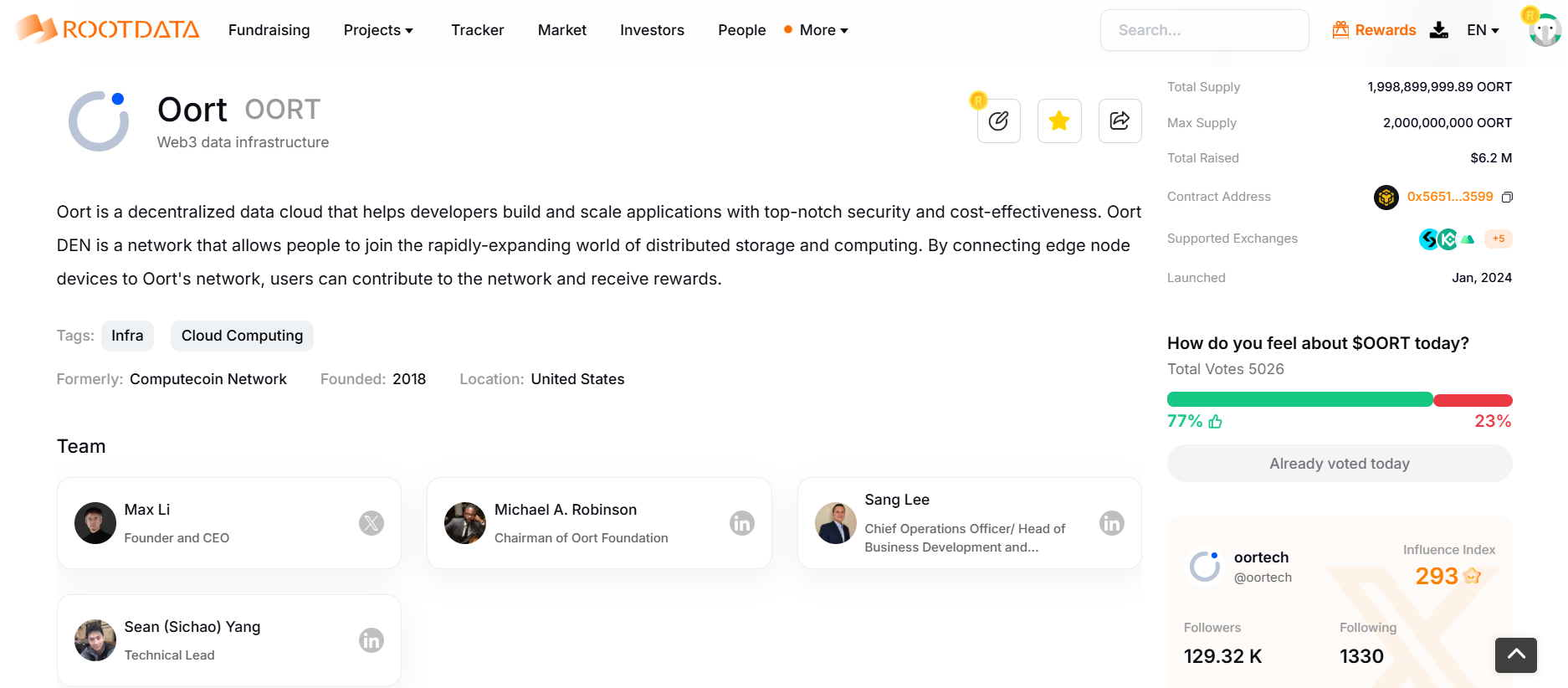Open Michael A. Robinson's LinkedIn icon
The height and width of the screenshot is (688, 1568).
click(741, 523)
